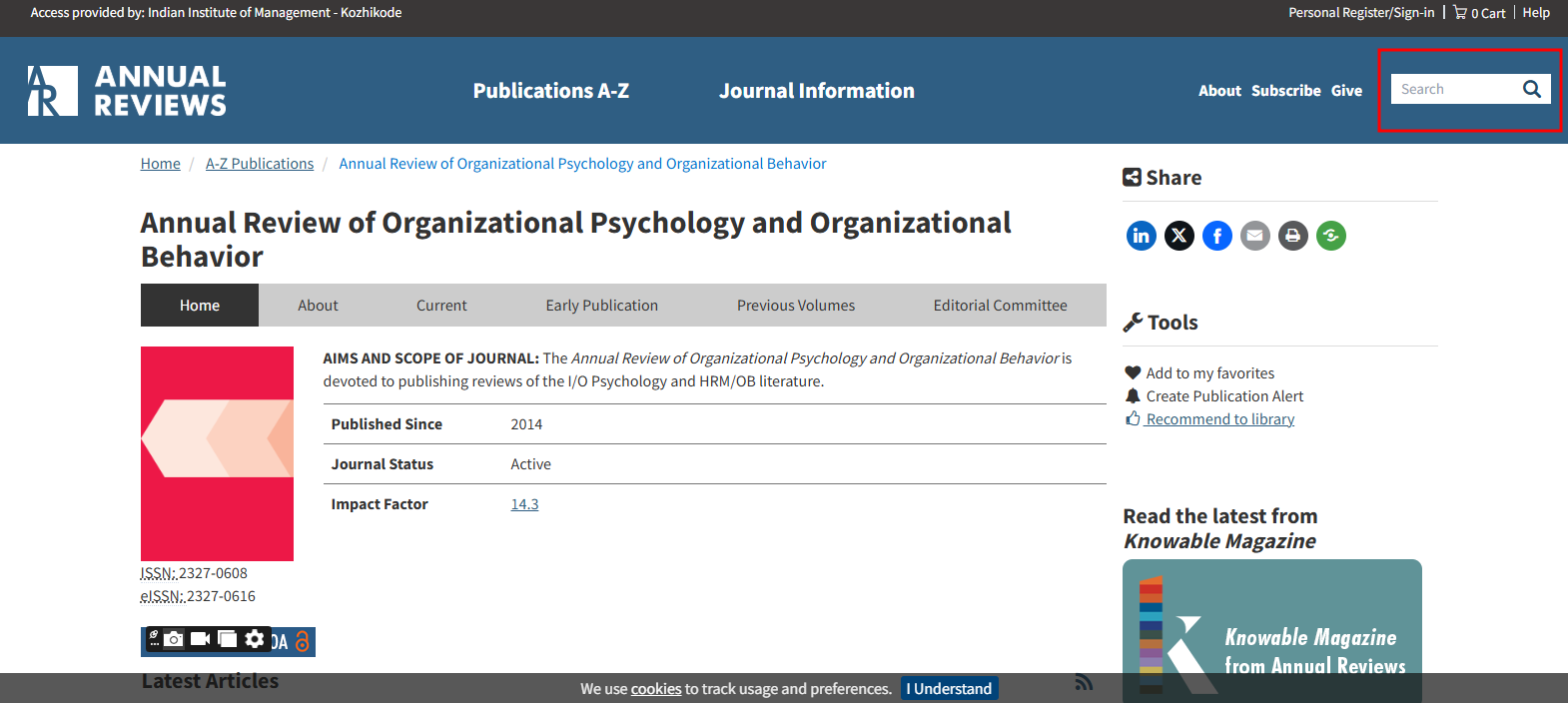The image size is (1568, 703).
Task: Open the gear settings in overlay toolbar
Action: [255, 639]
